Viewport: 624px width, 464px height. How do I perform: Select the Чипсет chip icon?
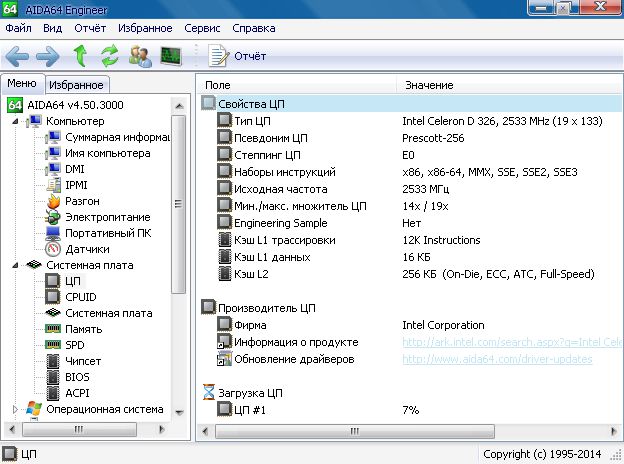coord(53,361)
